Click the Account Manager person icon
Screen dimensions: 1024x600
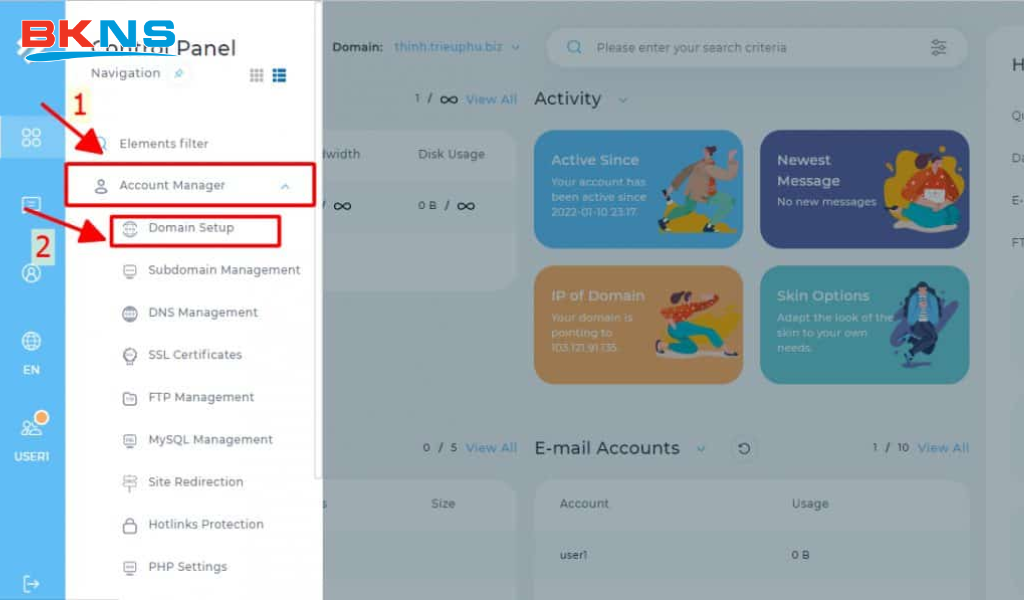click(101, 186)
